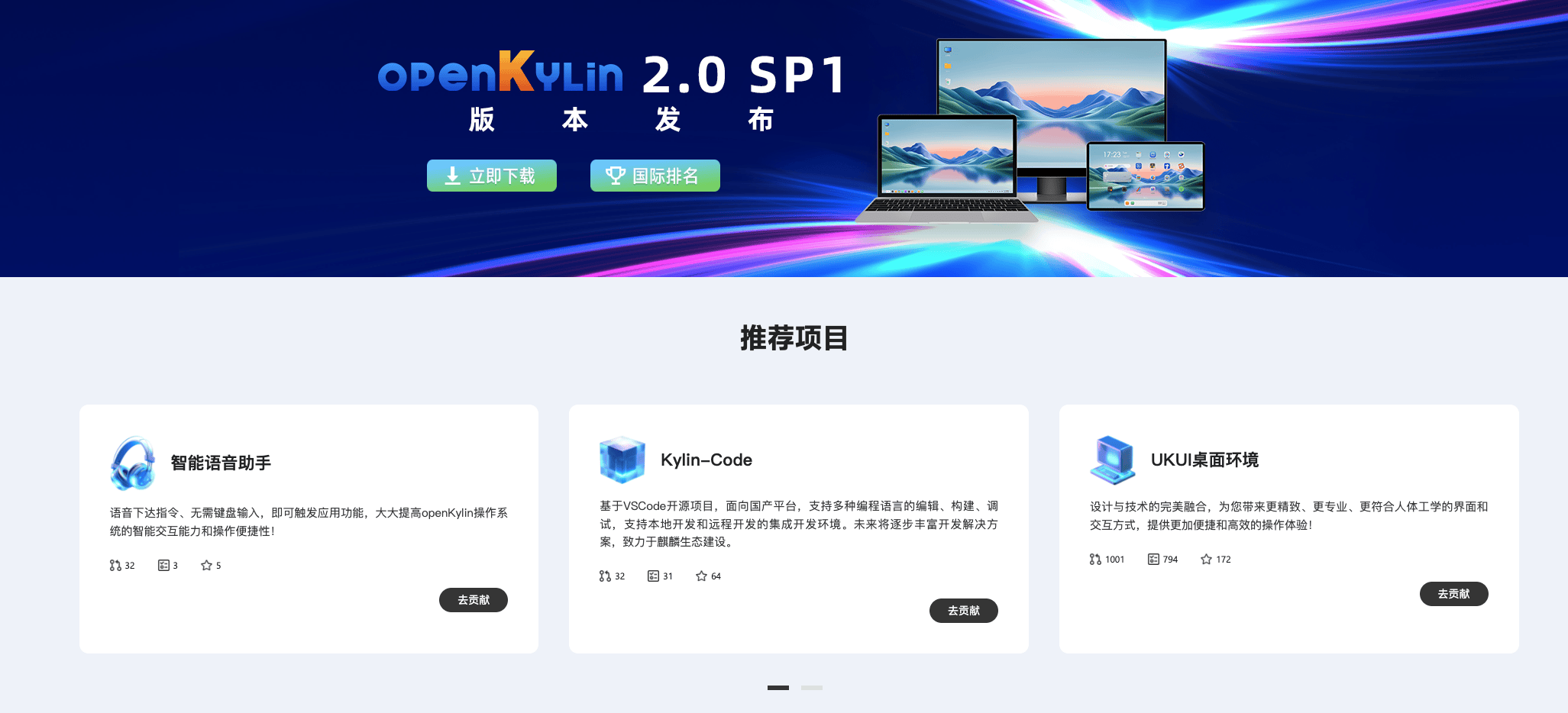Click the 推荐项目 section heading
This screenshot has width=1568, height=713.
(x=794, y=338)
